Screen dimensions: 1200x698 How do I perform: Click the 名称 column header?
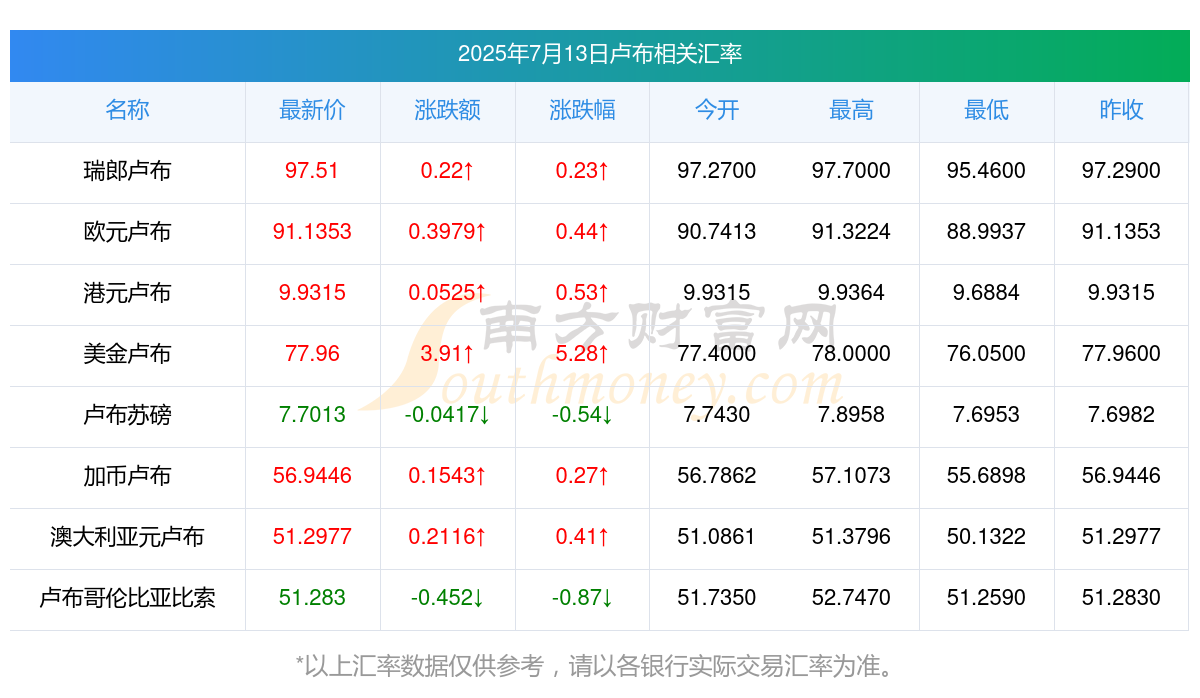127,110
